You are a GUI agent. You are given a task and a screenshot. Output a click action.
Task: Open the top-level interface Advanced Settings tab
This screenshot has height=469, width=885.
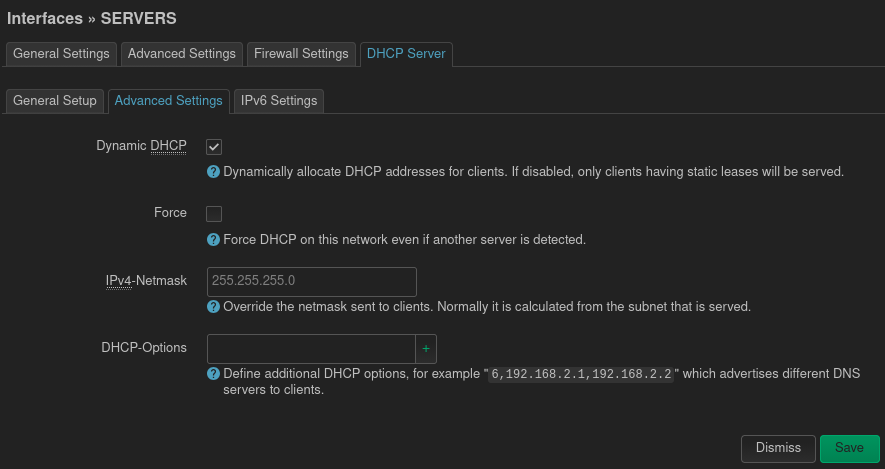[x=182, y=53]
